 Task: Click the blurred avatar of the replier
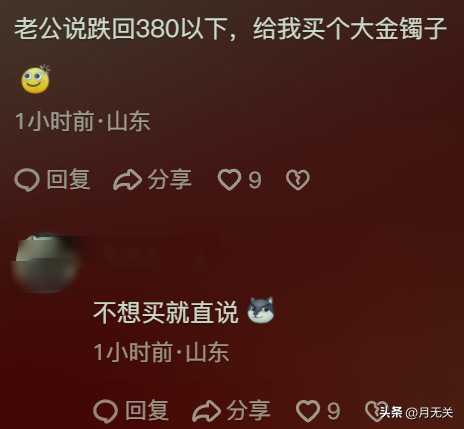46,262
